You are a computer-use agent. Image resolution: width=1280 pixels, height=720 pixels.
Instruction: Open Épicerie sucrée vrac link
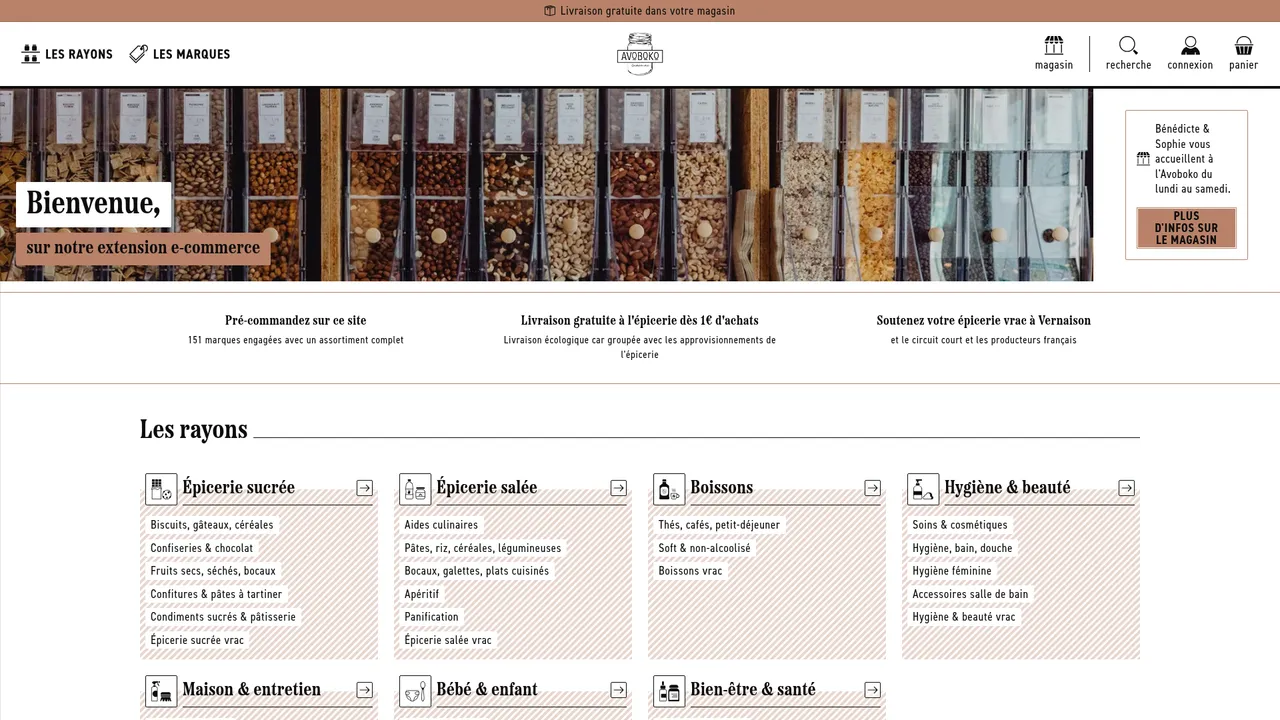point(197,640)
